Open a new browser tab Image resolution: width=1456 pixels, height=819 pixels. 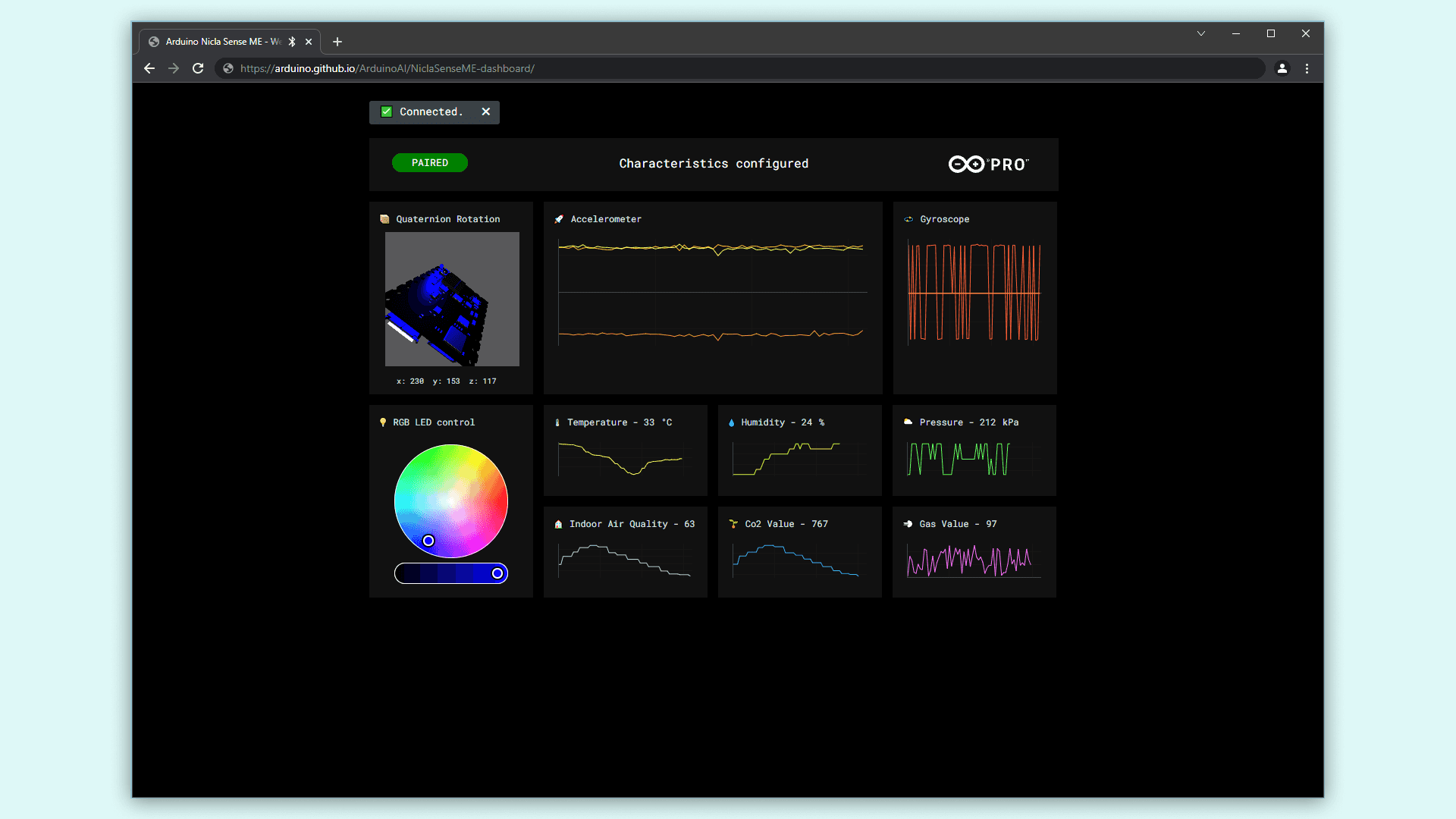337,42
